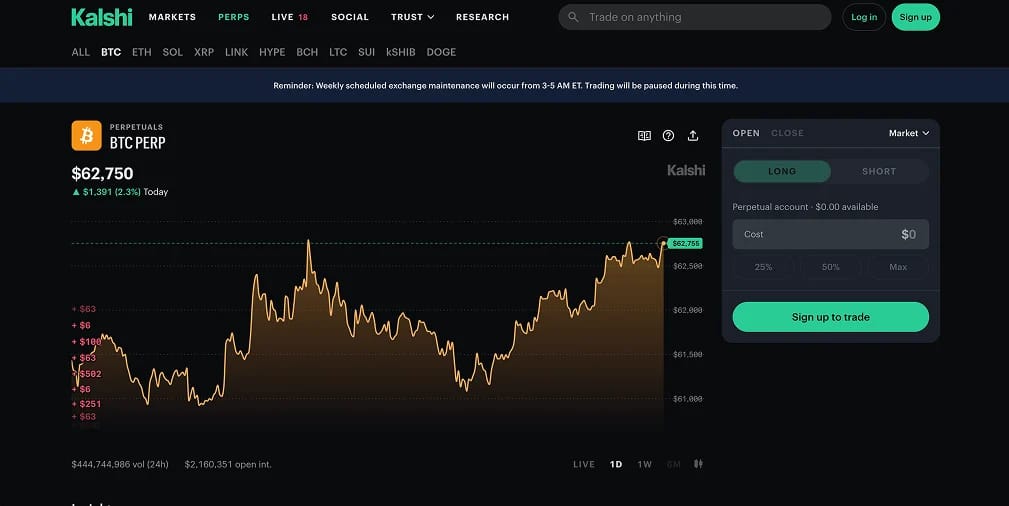Click the maintenance reminder banner text

[505, 86]
